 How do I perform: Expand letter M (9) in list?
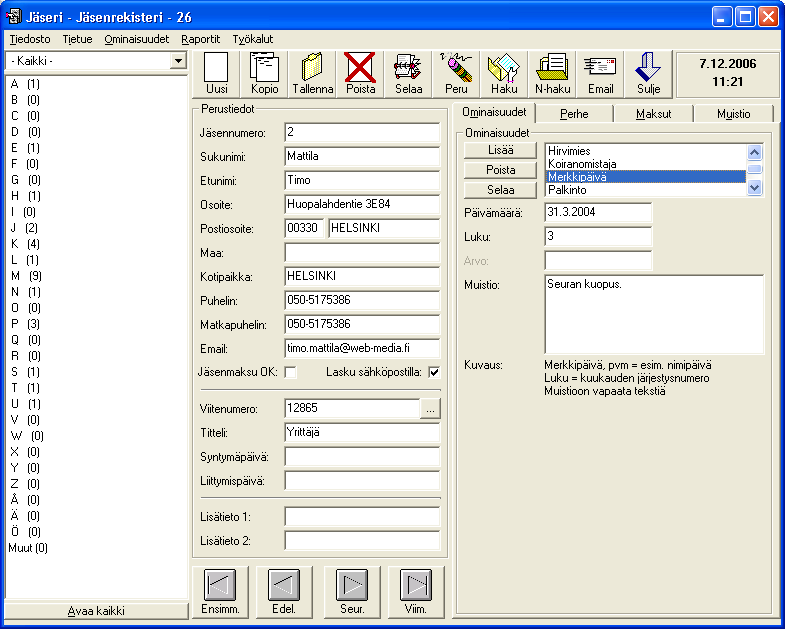tap(26, 276)
